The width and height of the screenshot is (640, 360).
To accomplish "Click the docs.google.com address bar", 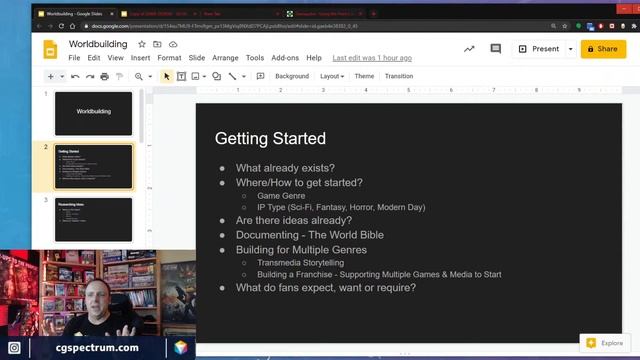I will [x=314, y=26].
